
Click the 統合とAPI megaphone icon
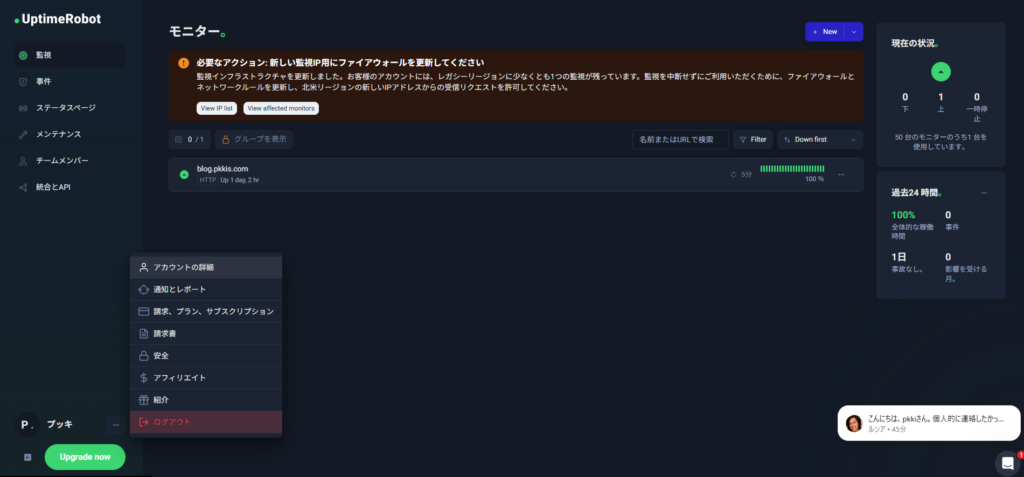(x=23, y=187)
